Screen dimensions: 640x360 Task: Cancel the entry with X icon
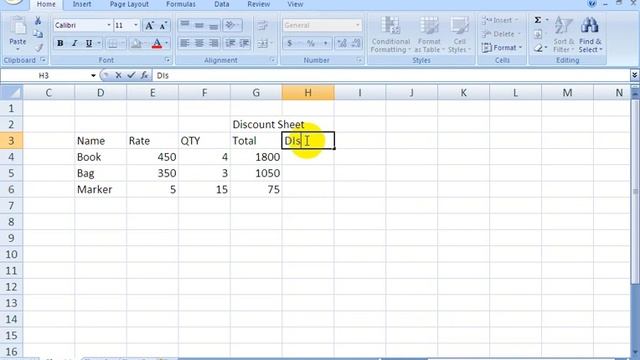pyautogui.click(x=118, y=76)
